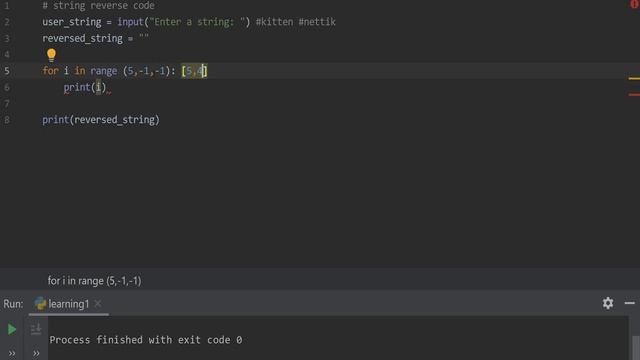Click the 'range' keyword on line 5

click(104, 71)
